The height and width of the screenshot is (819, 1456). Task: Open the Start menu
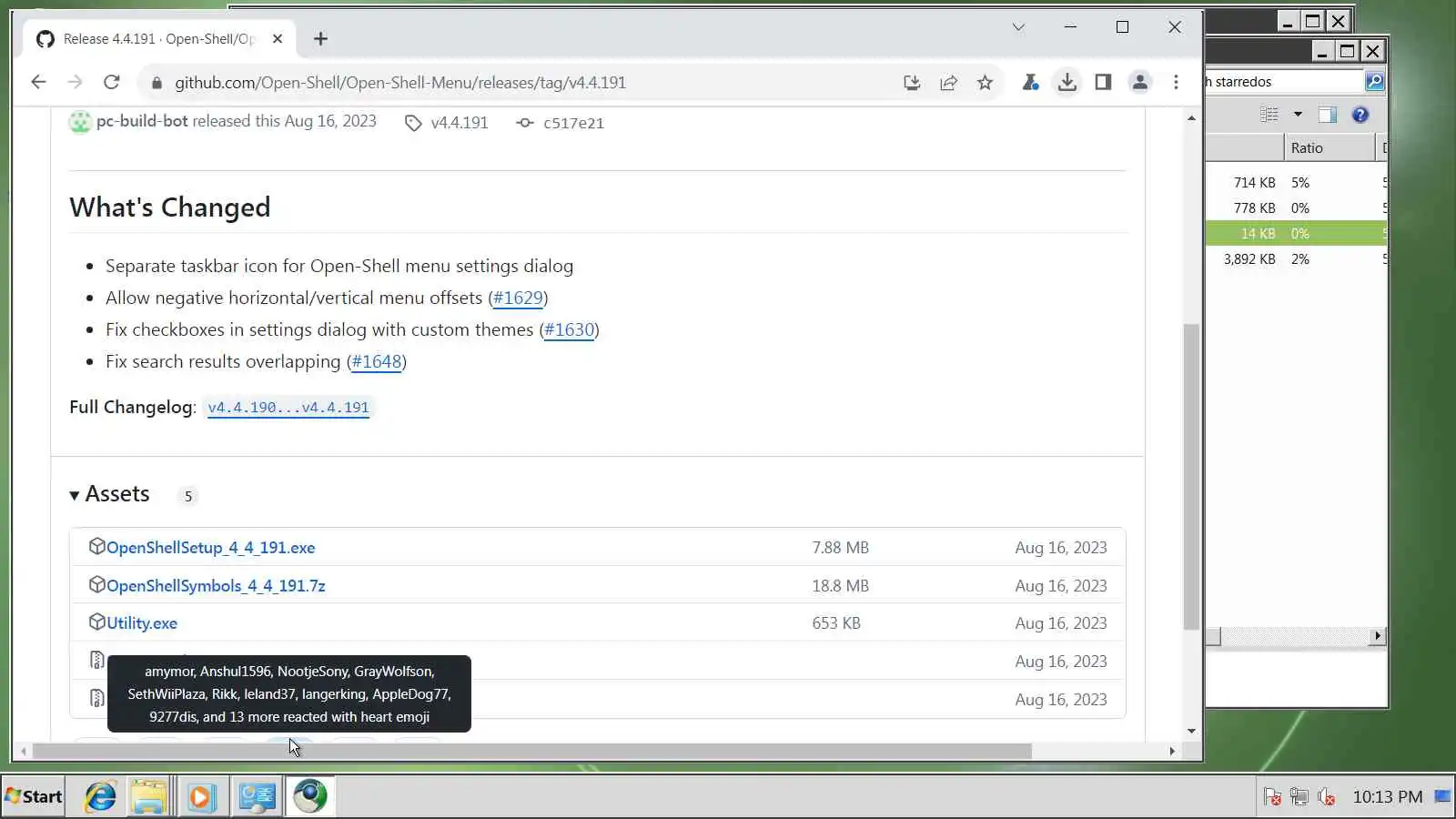coord(34,797)
